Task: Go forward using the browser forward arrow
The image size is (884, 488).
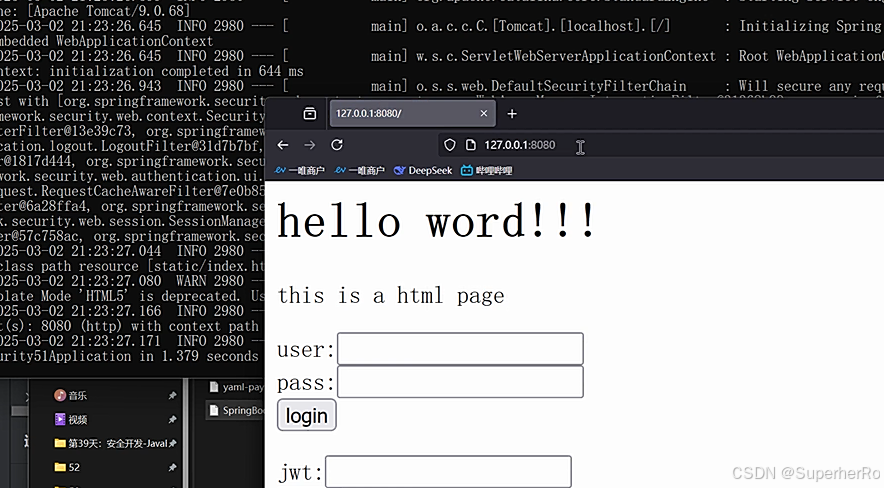Action: 310,145
